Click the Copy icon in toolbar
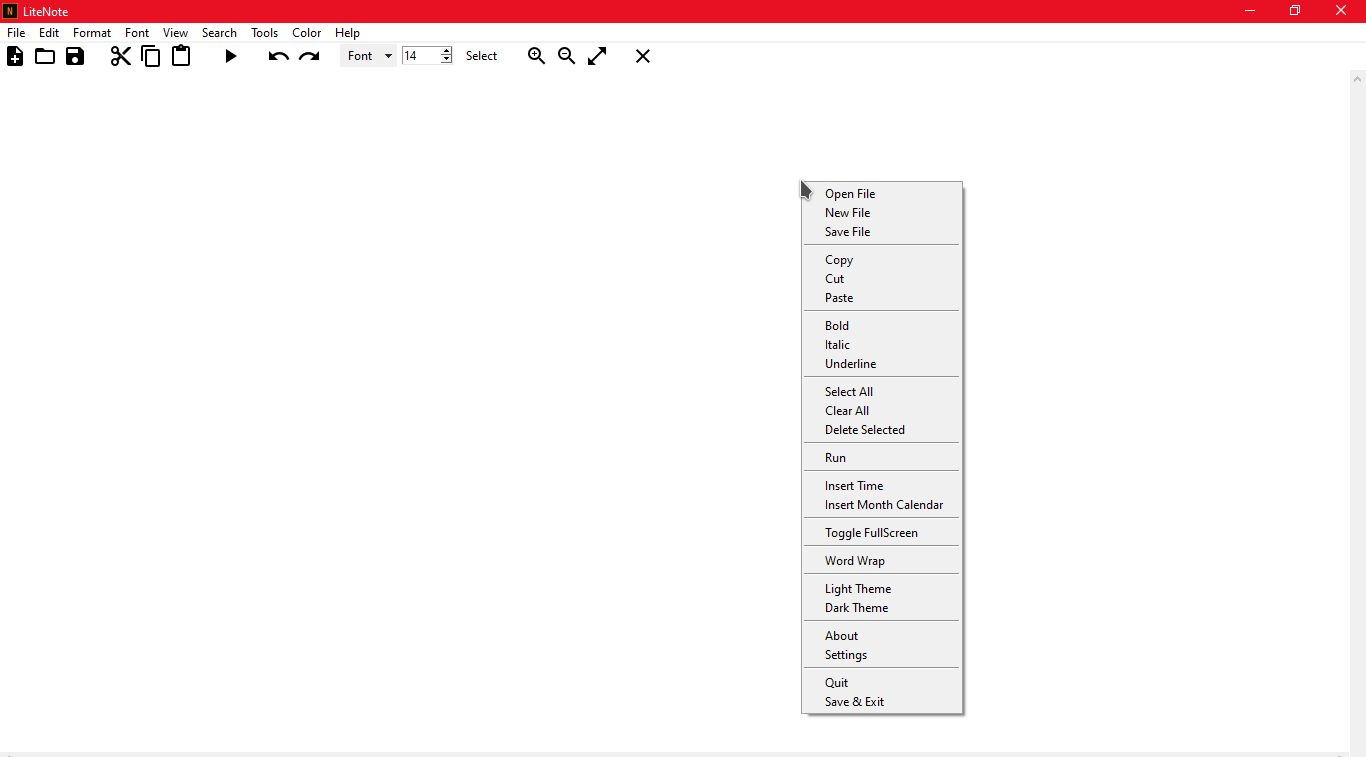Viewport: 1366px width, 757px height. (x=151, y=56)
